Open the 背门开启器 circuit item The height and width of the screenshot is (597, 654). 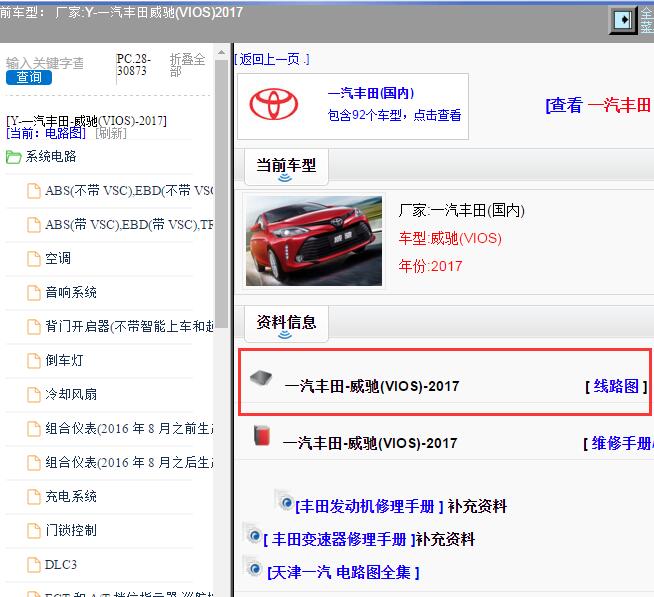point(129,326)
